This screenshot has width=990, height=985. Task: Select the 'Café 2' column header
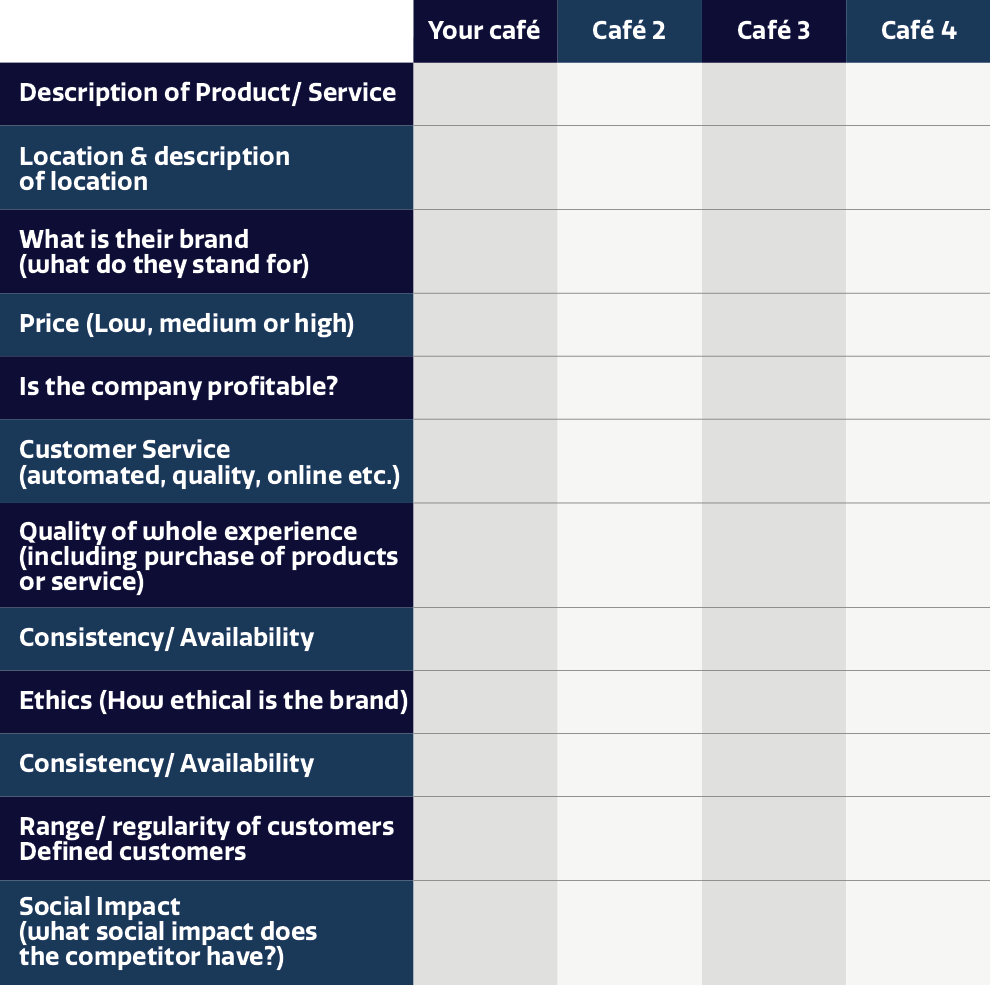629,31
